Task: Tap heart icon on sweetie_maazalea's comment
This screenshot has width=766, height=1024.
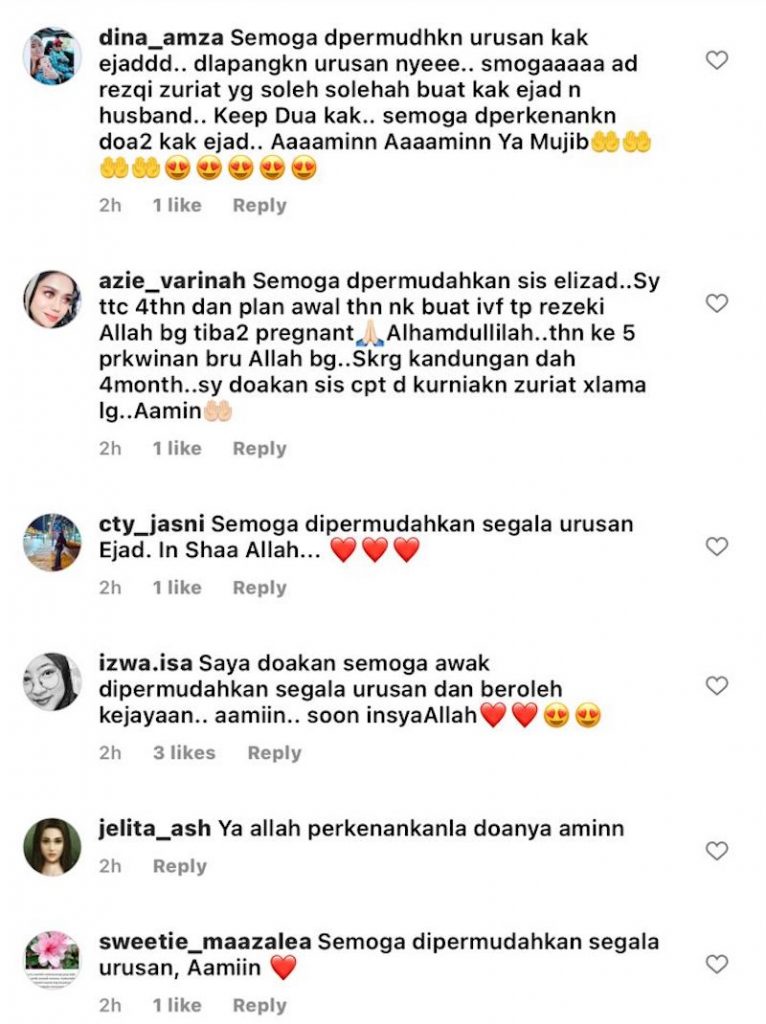Action: [x=717, y=964]
